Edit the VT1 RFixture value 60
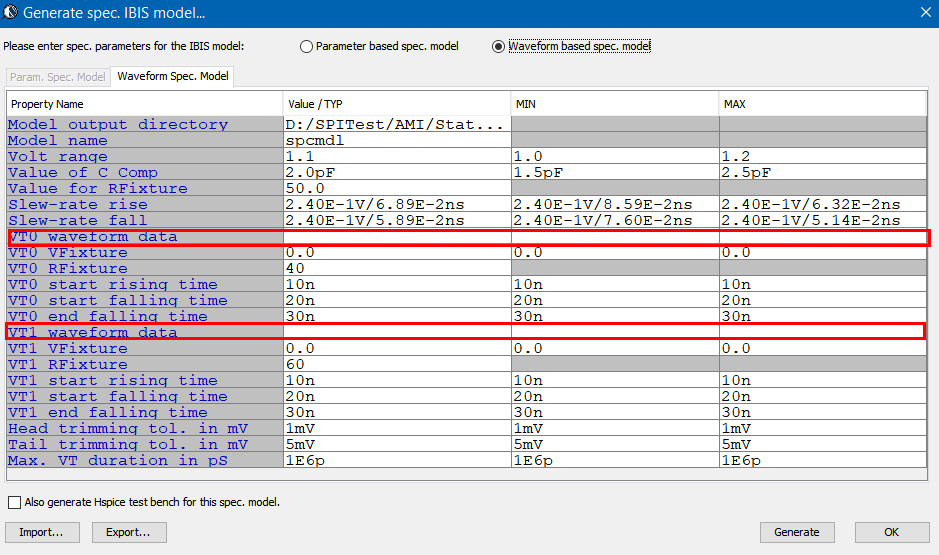 click(x=396, y=365)
